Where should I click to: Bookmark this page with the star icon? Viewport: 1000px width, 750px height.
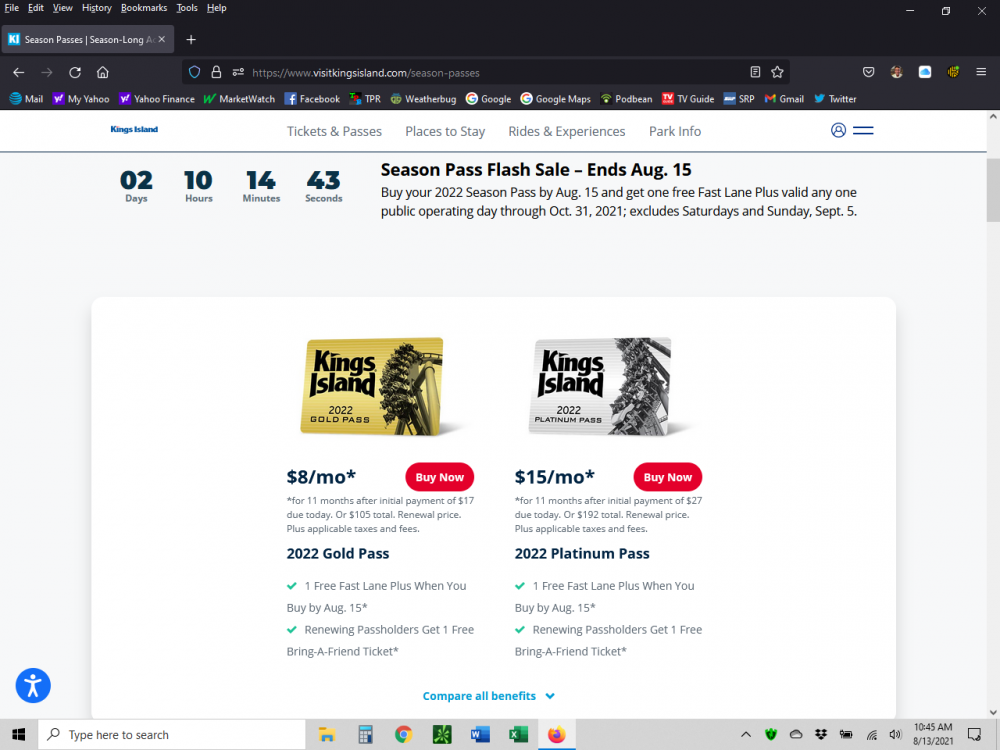[x=777, y=72]
